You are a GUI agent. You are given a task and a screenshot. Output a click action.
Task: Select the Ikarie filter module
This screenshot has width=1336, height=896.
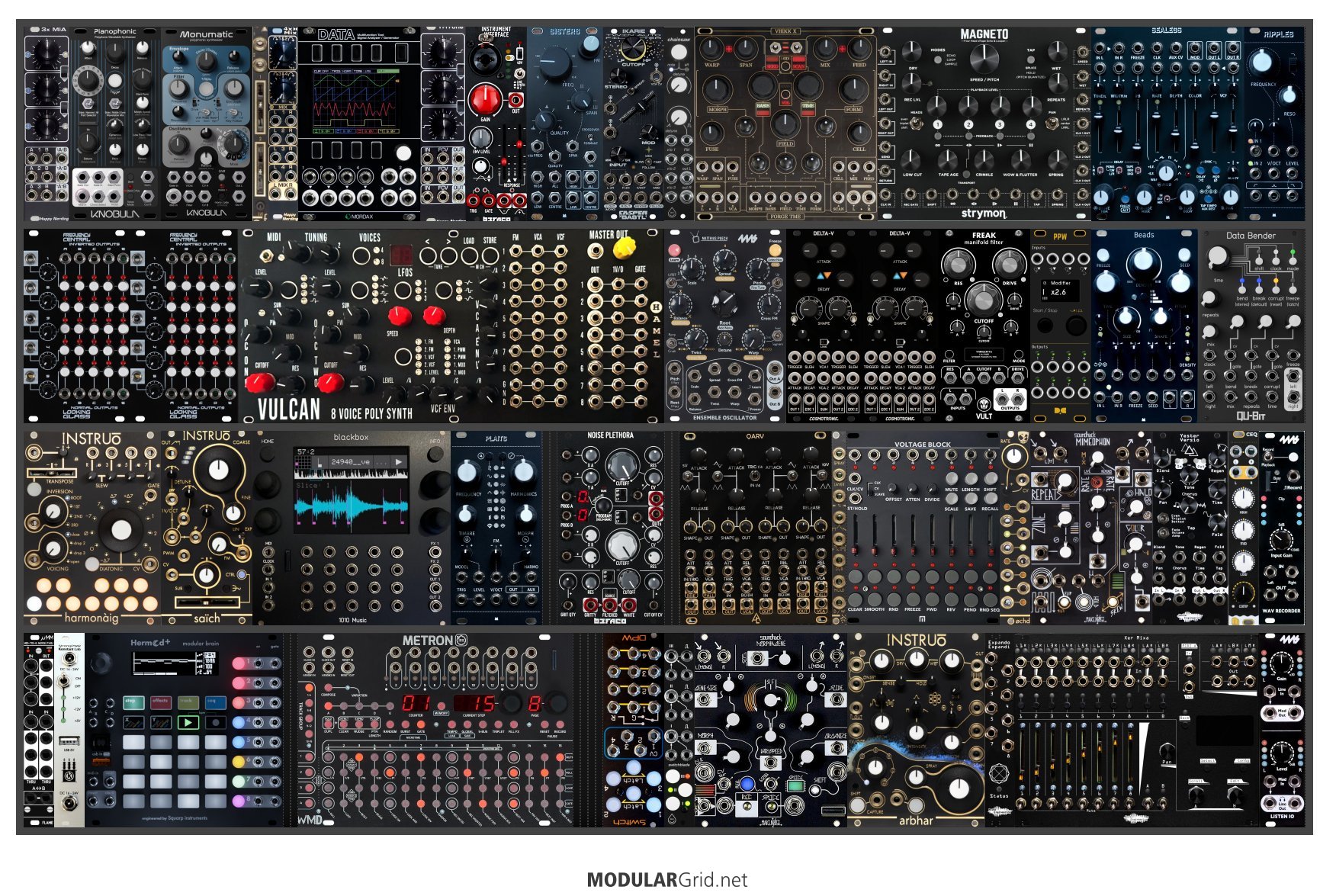point(634,124)
